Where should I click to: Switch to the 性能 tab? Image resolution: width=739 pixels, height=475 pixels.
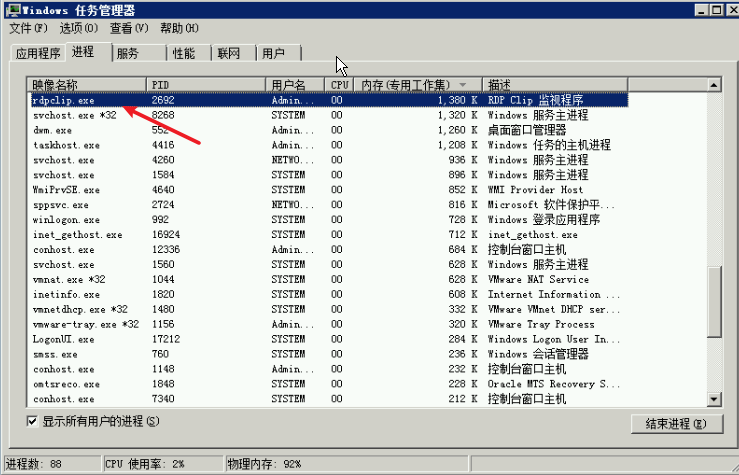tap(189, 53)
